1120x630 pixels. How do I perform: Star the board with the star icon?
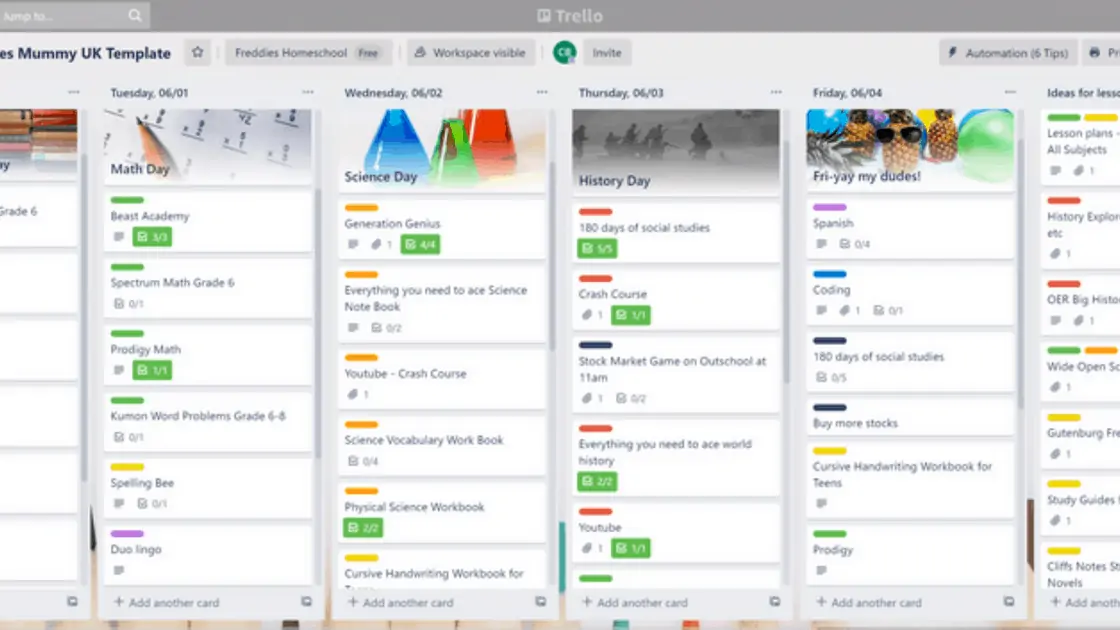tap(198, 52)
